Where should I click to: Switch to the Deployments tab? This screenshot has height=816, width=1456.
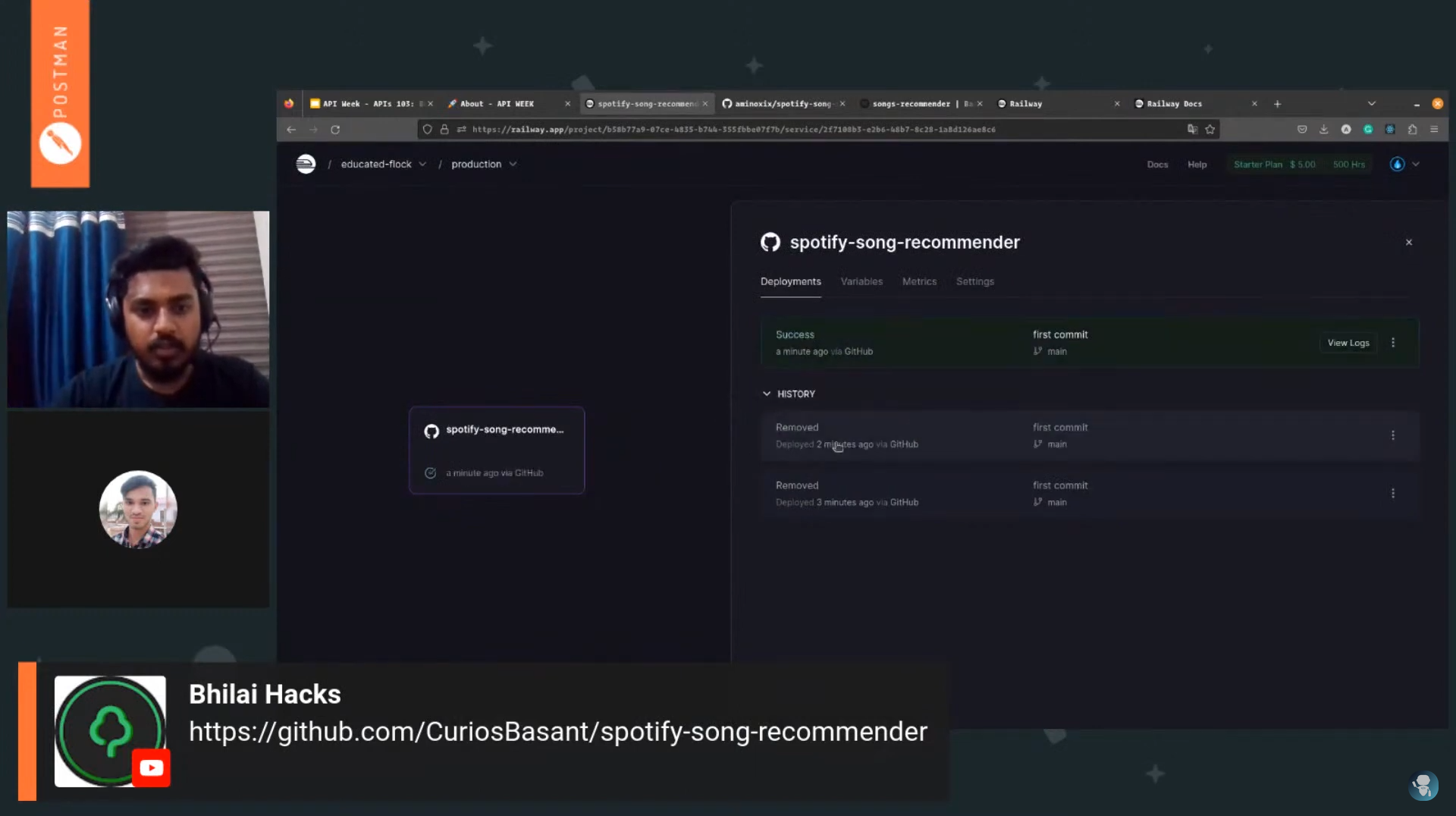point(791,282)
